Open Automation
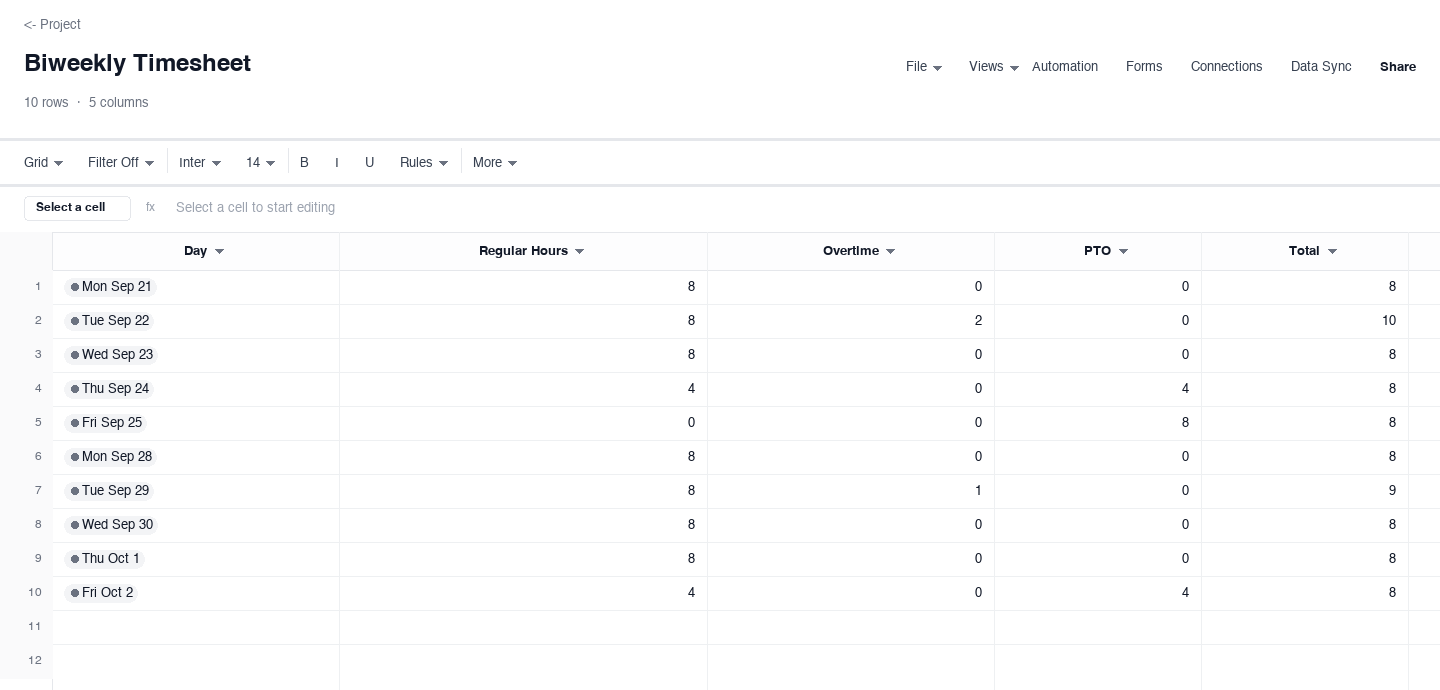This screenshot has width=1440, height=690. [x=1065, y=67]
